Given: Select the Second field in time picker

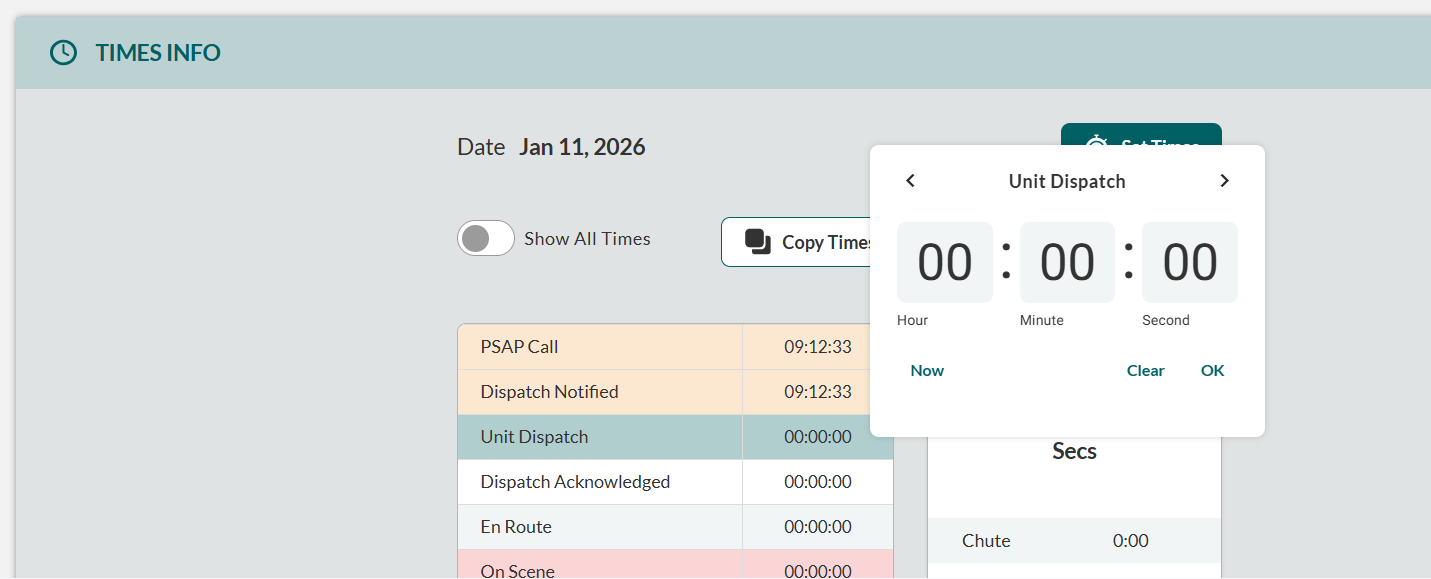Looking at the screenshot, I should pos(1189,263).
